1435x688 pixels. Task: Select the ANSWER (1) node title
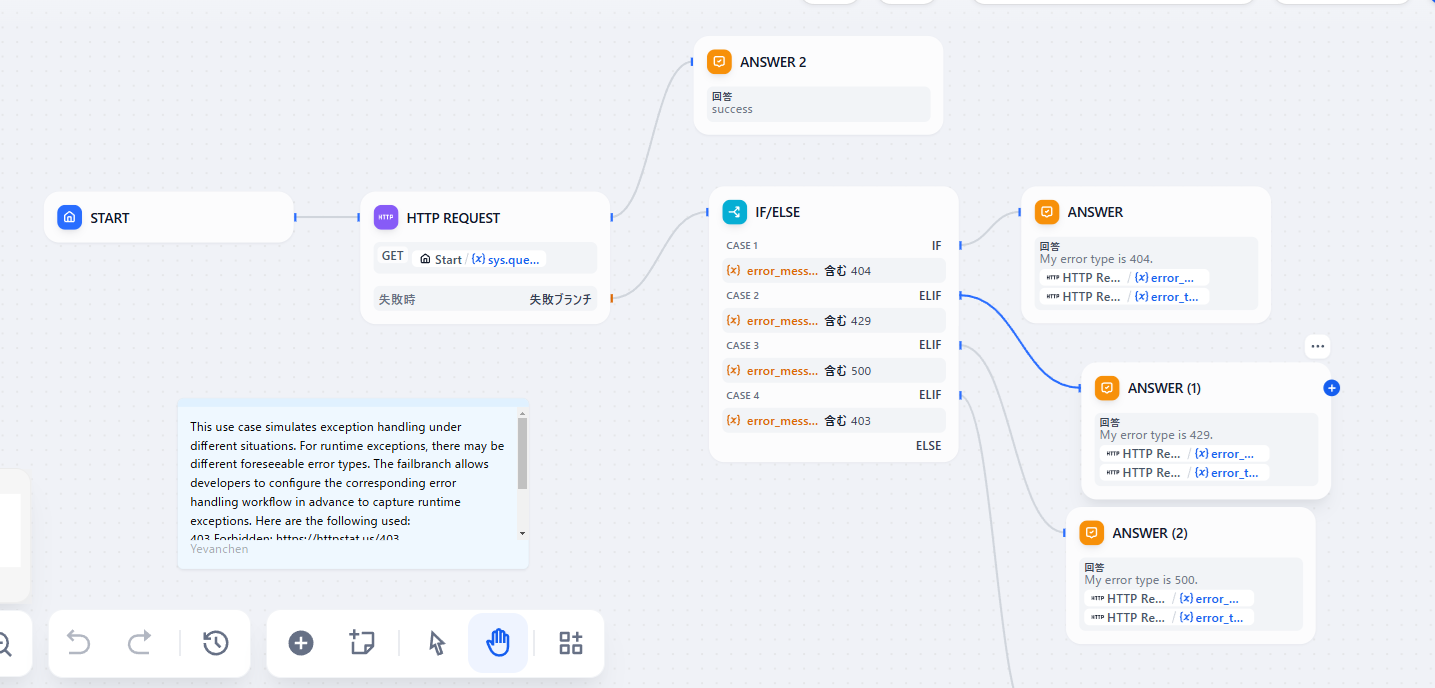(1164, 388)
